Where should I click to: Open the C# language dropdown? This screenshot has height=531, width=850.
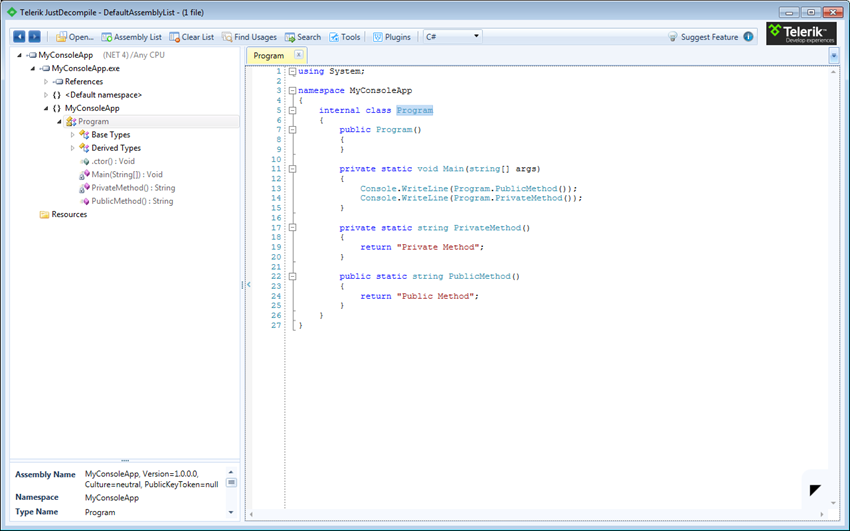tap(452, 37)
